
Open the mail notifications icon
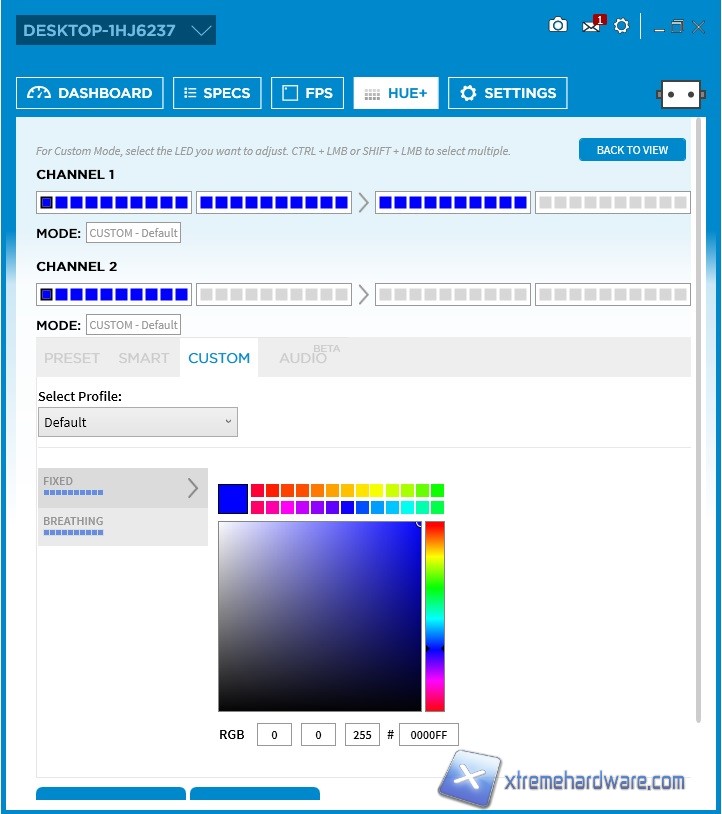pyautogui.click(x=592, y=25)
